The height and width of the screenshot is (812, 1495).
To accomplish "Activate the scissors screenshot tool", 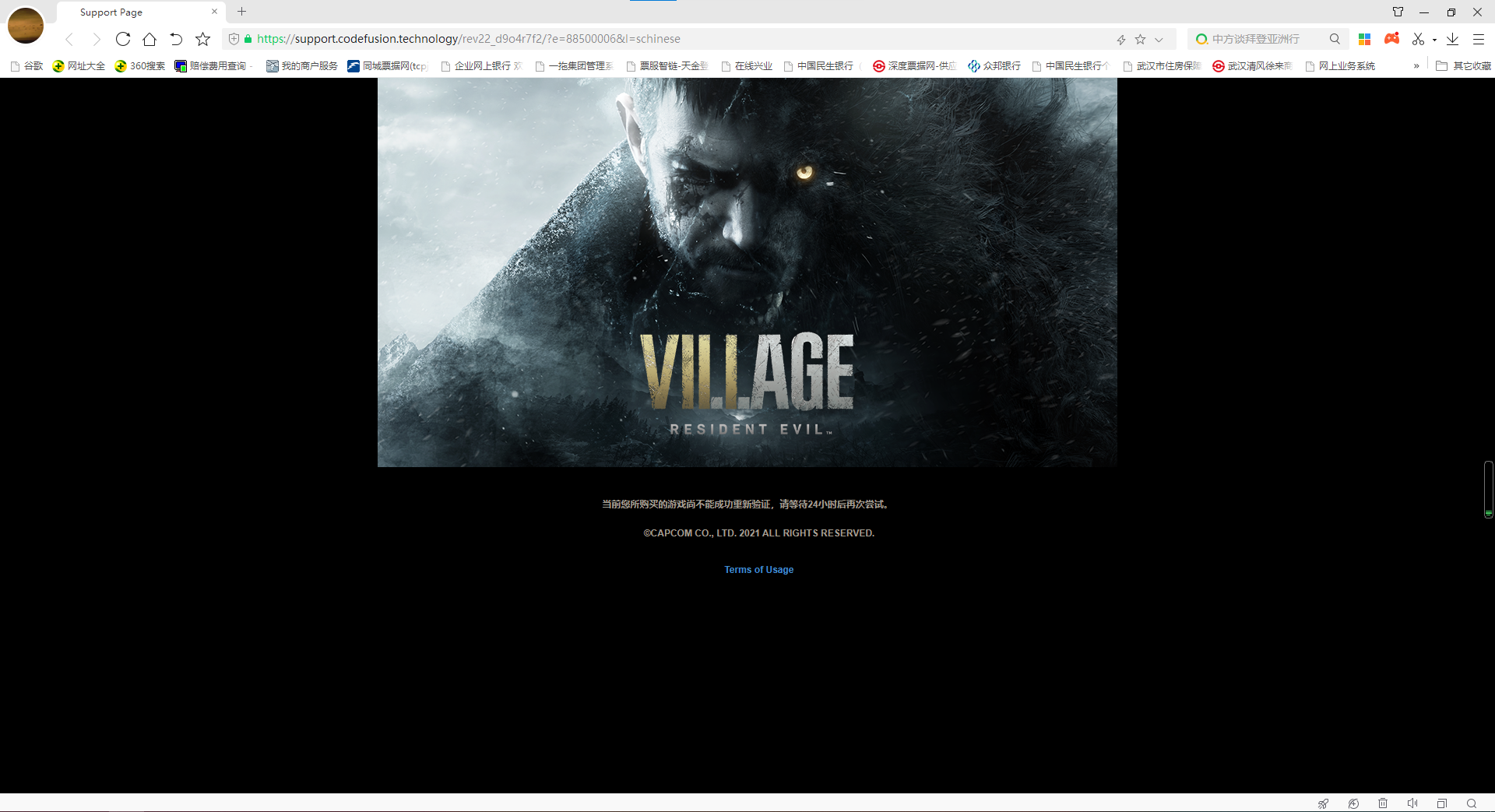I will point(1418,39).
